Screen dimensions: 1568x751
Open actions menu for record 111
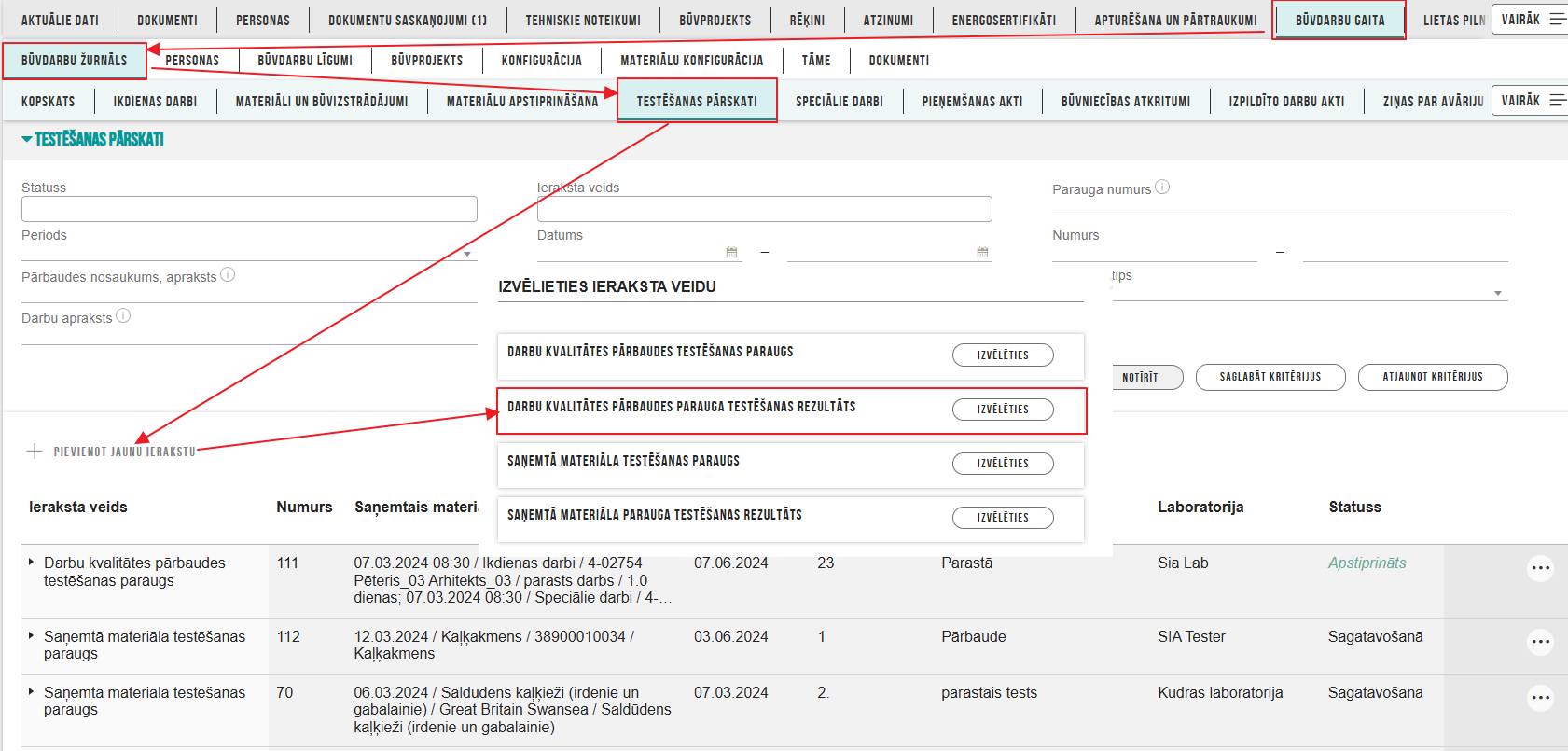(1540, 568)
